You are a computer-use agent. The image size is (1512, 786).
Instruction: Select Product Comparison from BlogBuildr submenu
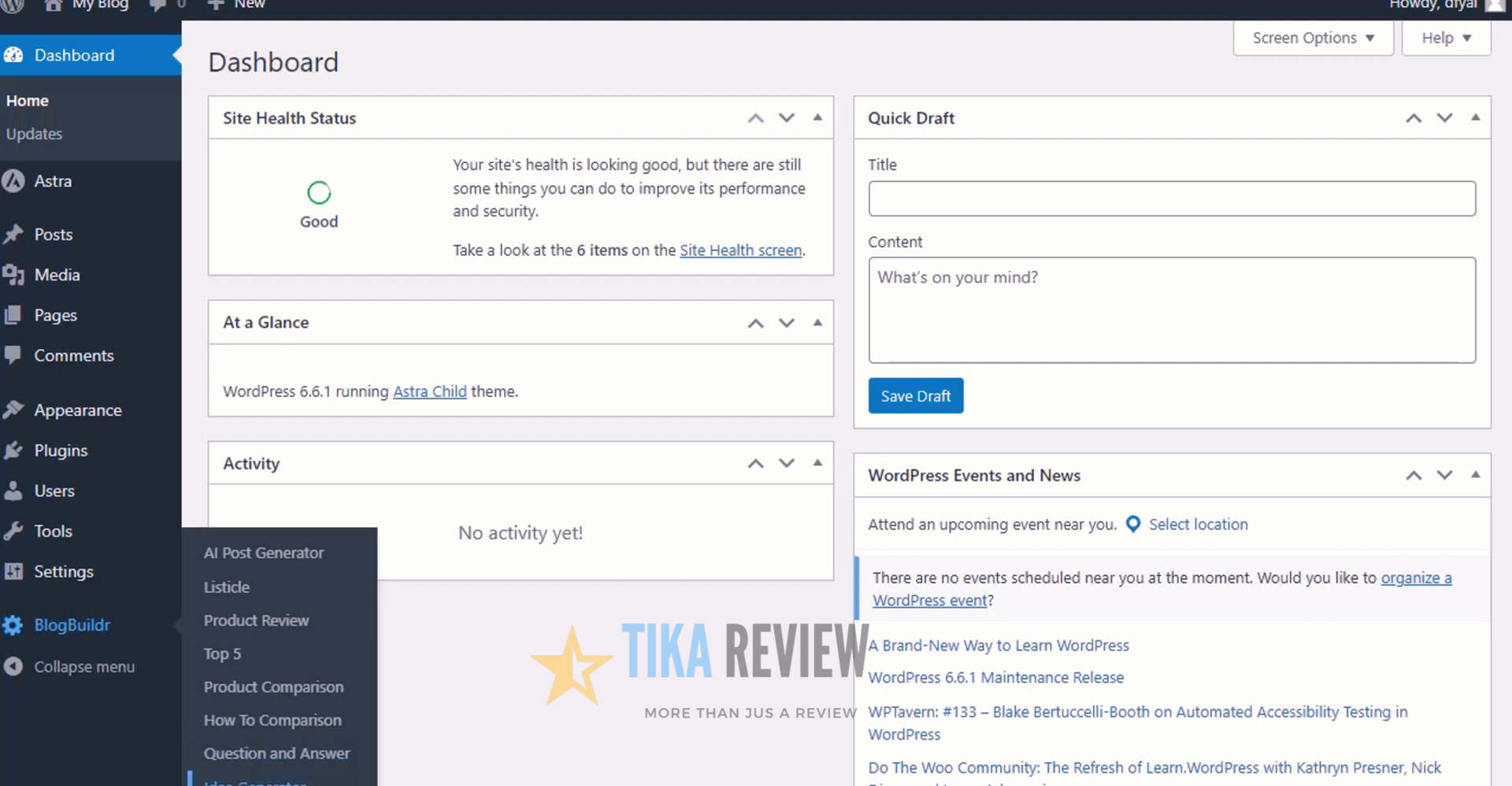[273, 687]
